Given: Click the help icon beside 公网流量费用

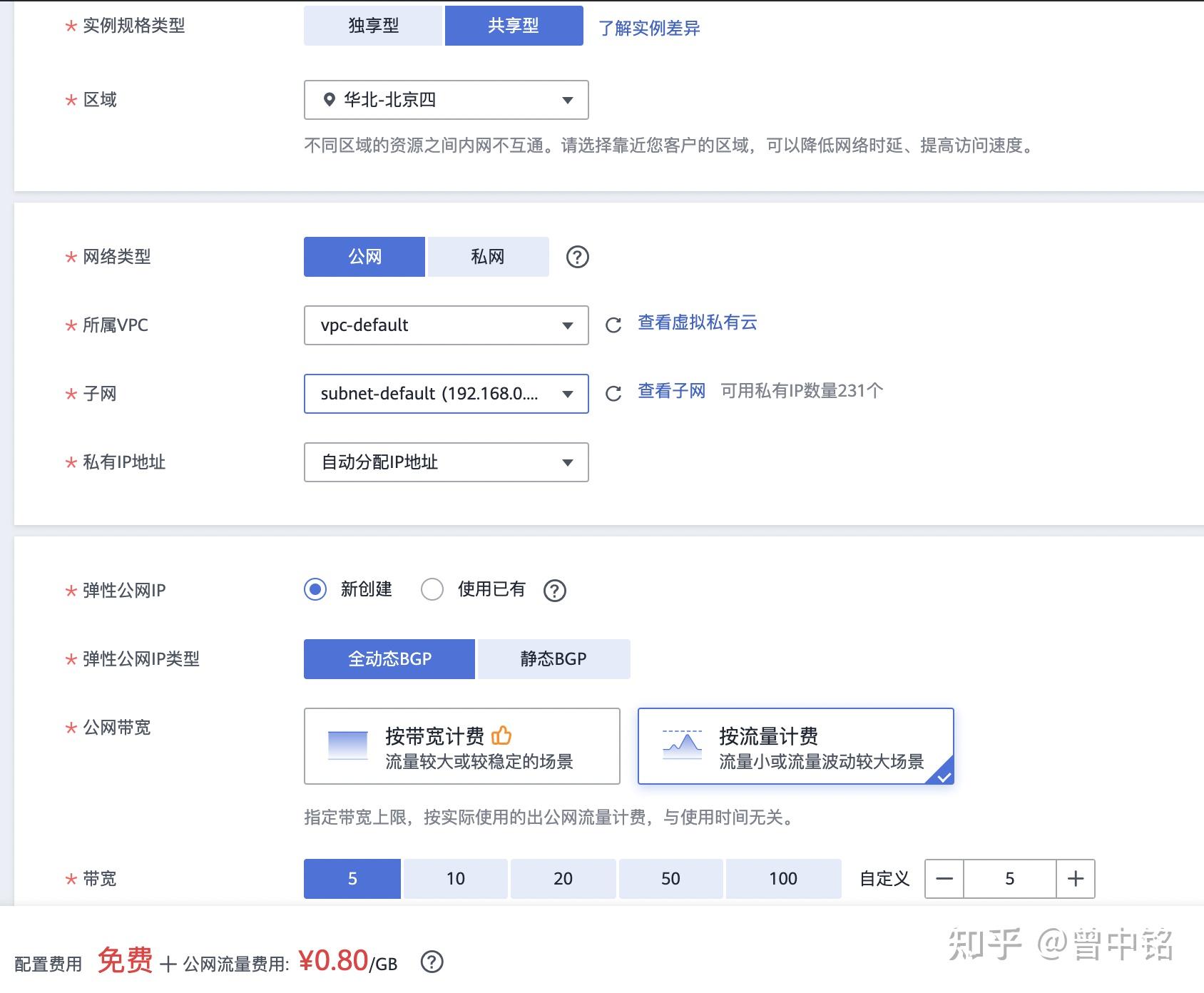Looking at the screenshot, I should (432, 962).
